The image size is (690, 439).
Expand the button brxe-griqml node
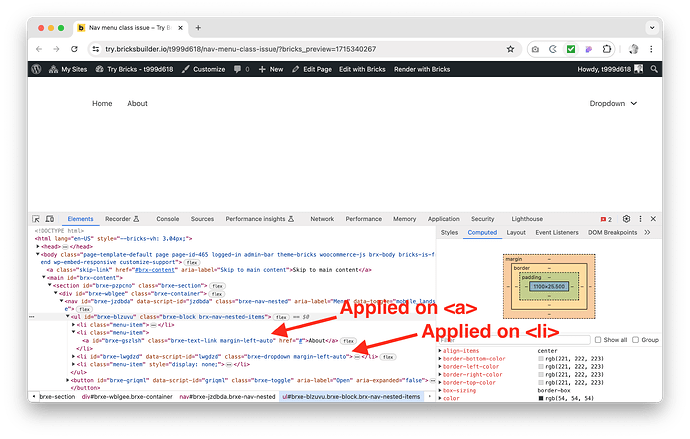[68, 380]
